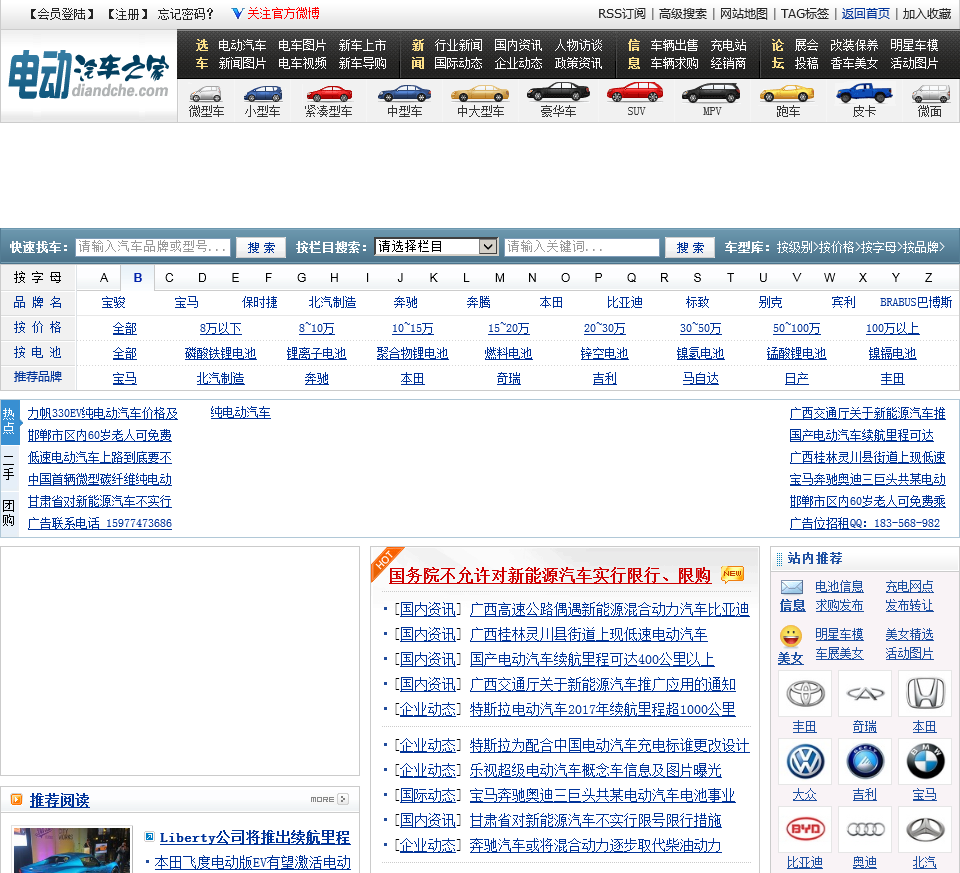The width and height of the screenshot is (960, 873).
Task: Open the 豪华车 black car icon
Action: point(558,92)
